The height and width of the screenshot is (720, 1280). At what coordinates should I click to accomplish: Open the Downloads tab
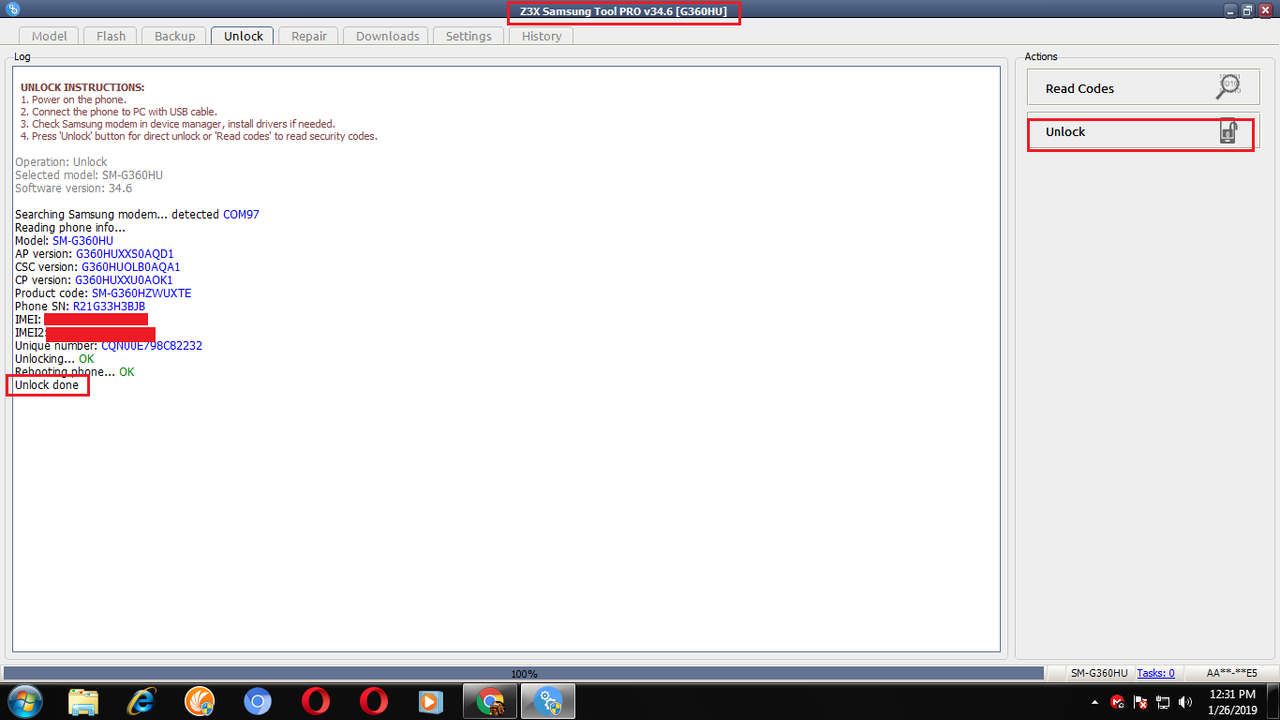click(x=387, y=36)
